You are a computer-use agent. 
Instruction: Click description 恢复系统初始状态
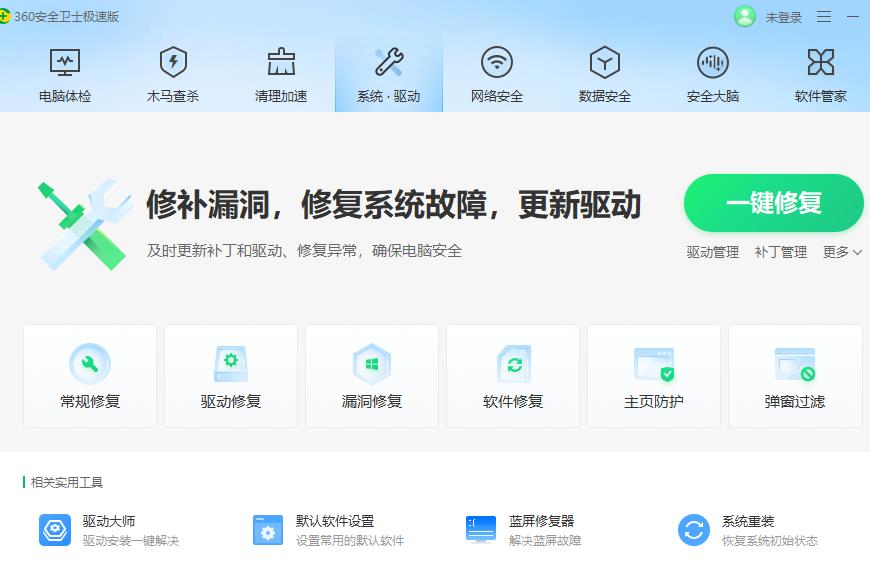[x=770, y=541]
